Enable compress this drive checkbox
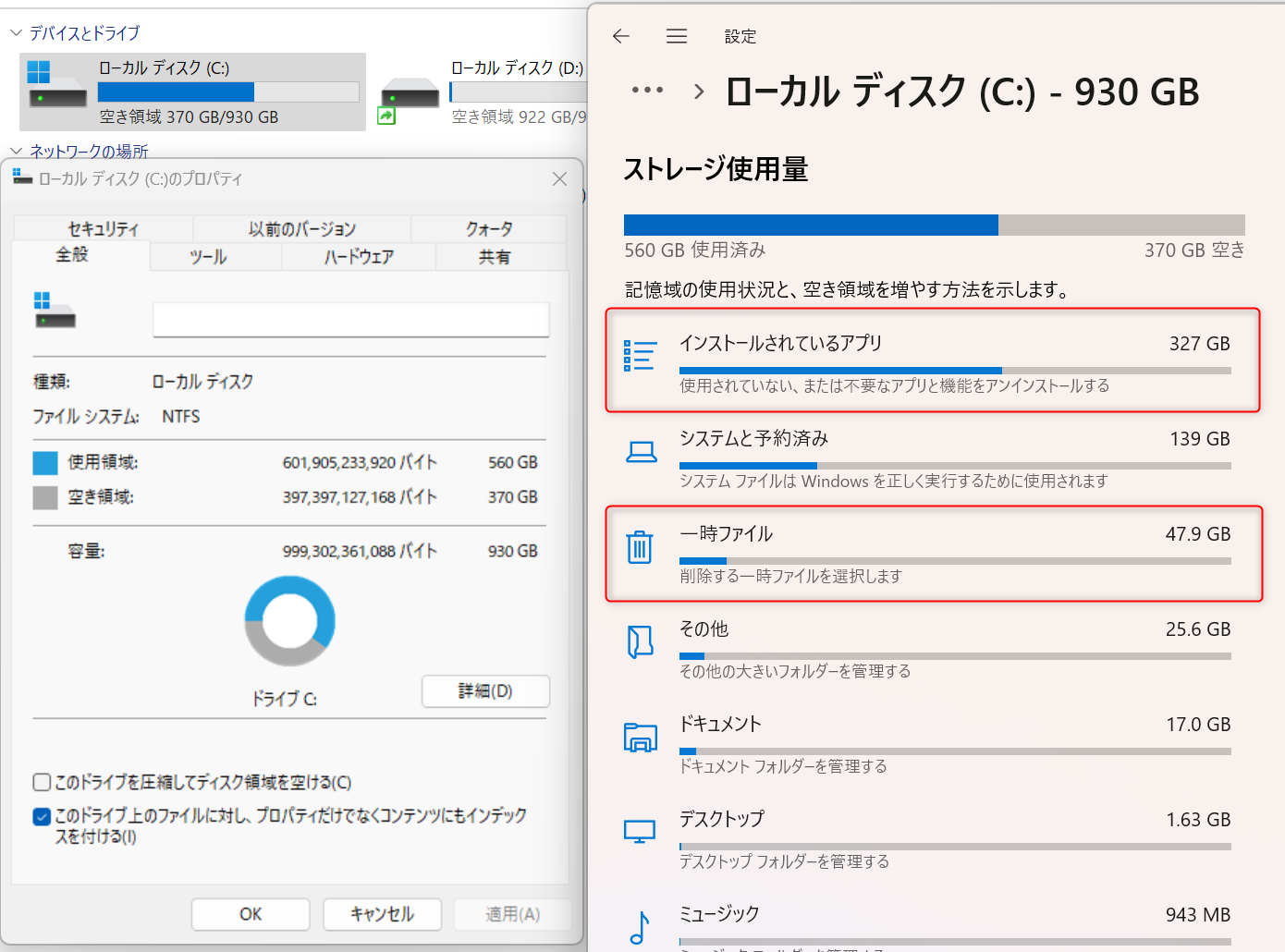This screenshot has height=952, width=1285. point(42,783)
